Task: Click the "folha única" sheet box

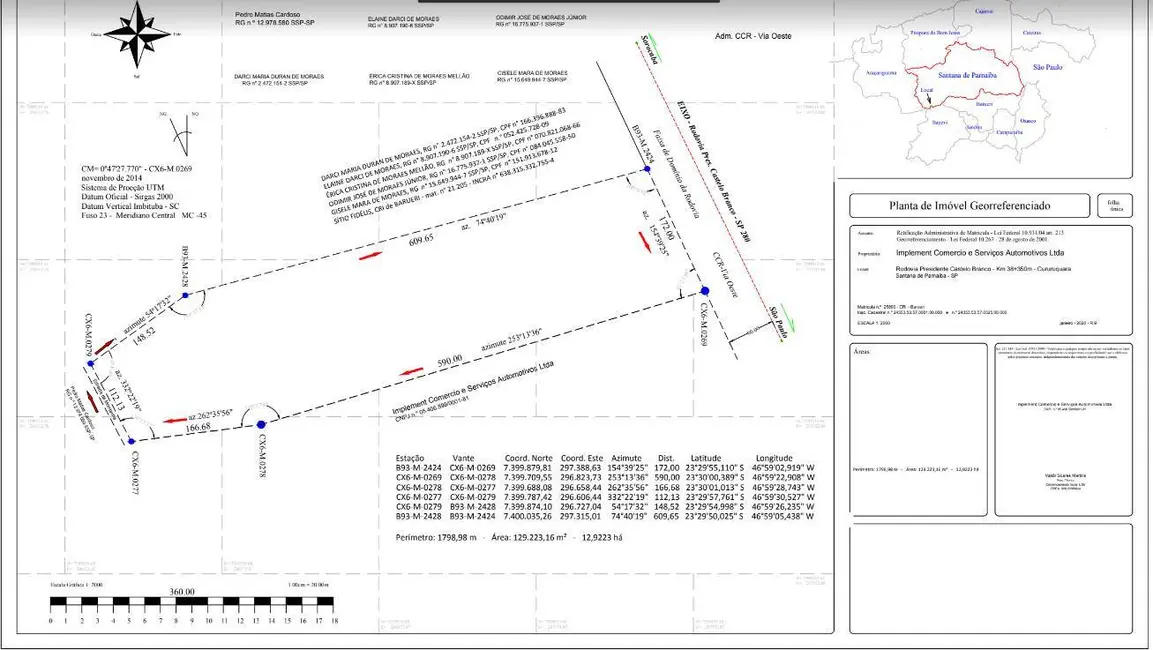Action: pos(1115,205)
